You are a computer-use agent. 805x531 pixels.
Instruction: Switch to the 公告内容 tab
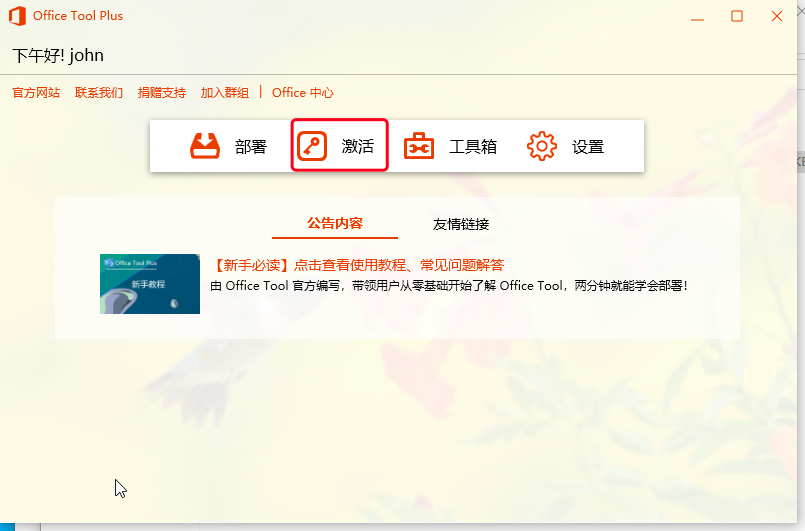(x=335, y=223)
